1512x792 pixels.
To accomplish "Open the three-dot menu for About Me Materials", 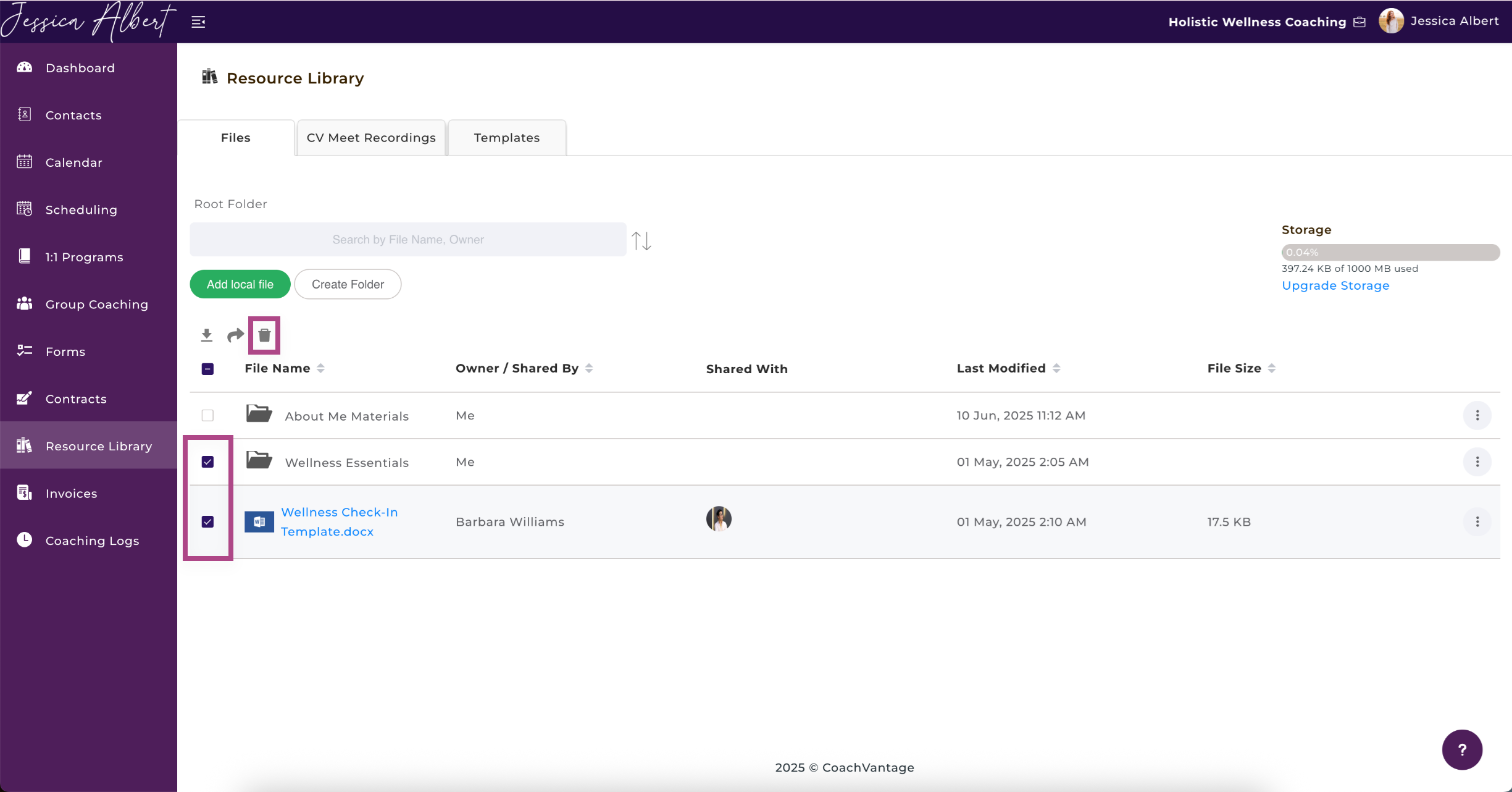I will pyautogui.click(x=1477, y=416).
